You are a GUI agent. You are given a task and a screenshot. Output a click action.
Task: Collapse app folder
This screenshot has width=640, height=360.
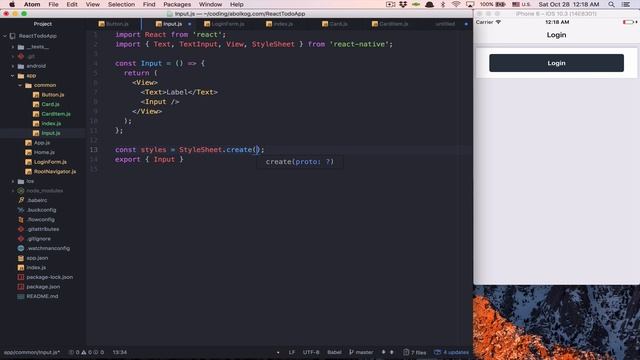point(13,76)
